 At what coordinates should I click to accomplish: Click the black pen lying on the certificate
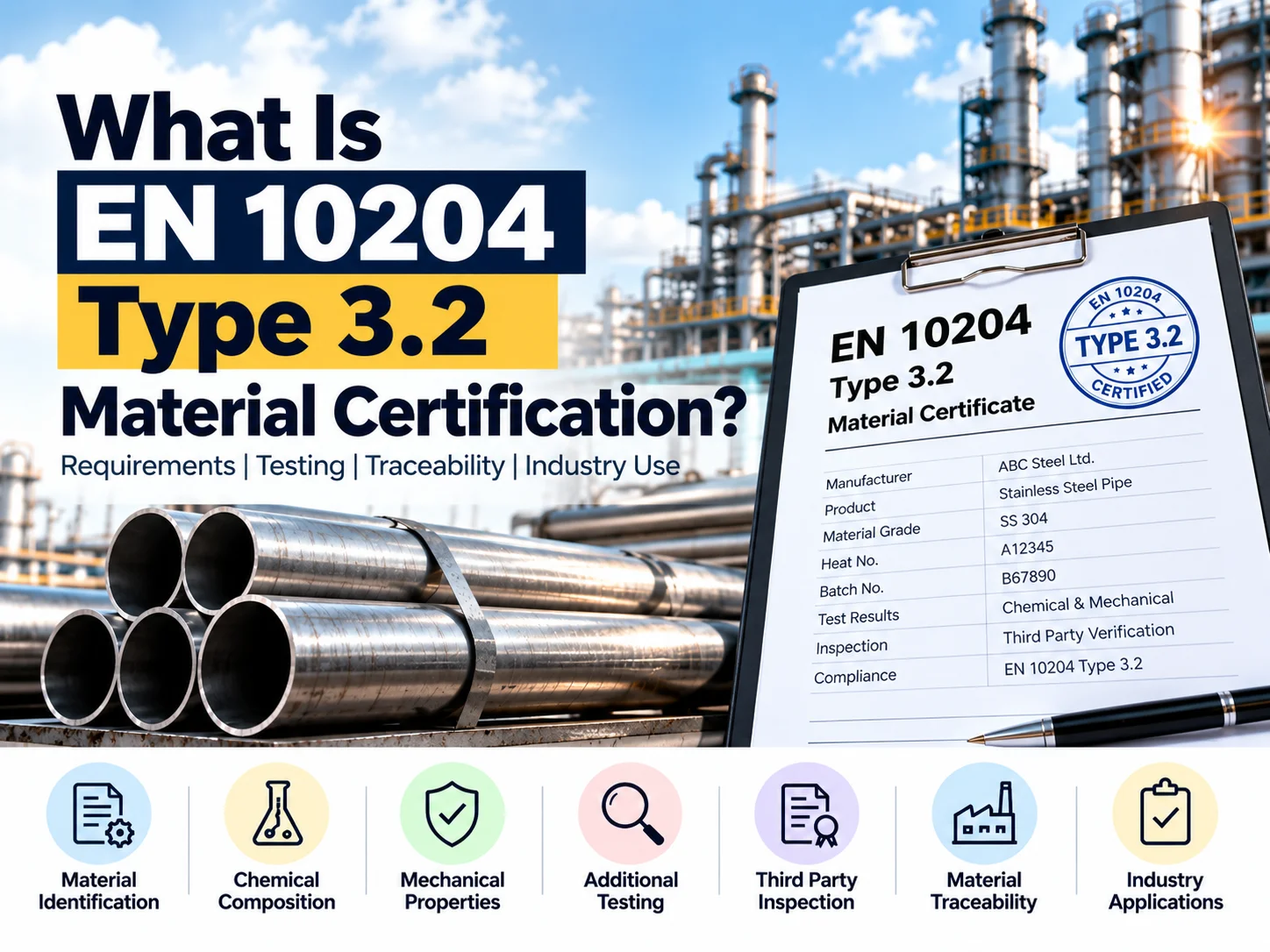(1118, 718)
